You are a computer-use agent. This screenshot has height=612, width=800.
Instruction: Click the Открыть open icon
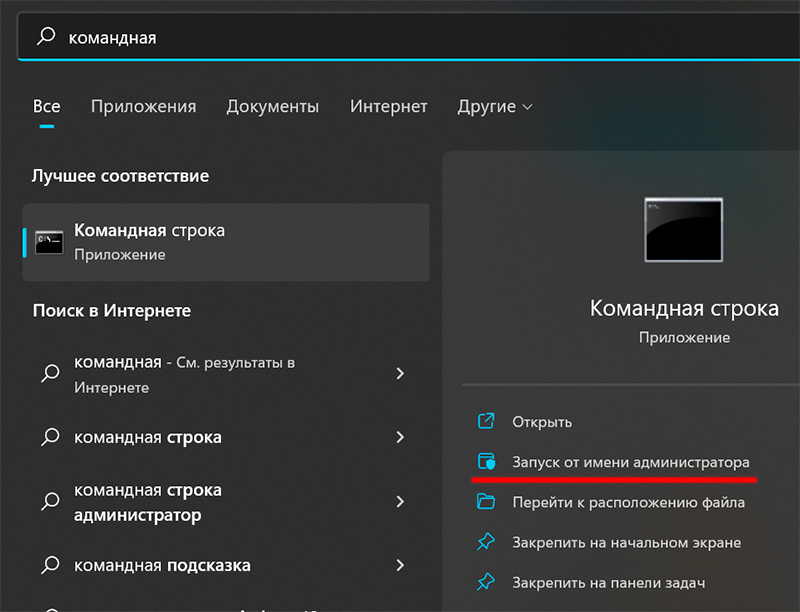(x=487, y=422)
